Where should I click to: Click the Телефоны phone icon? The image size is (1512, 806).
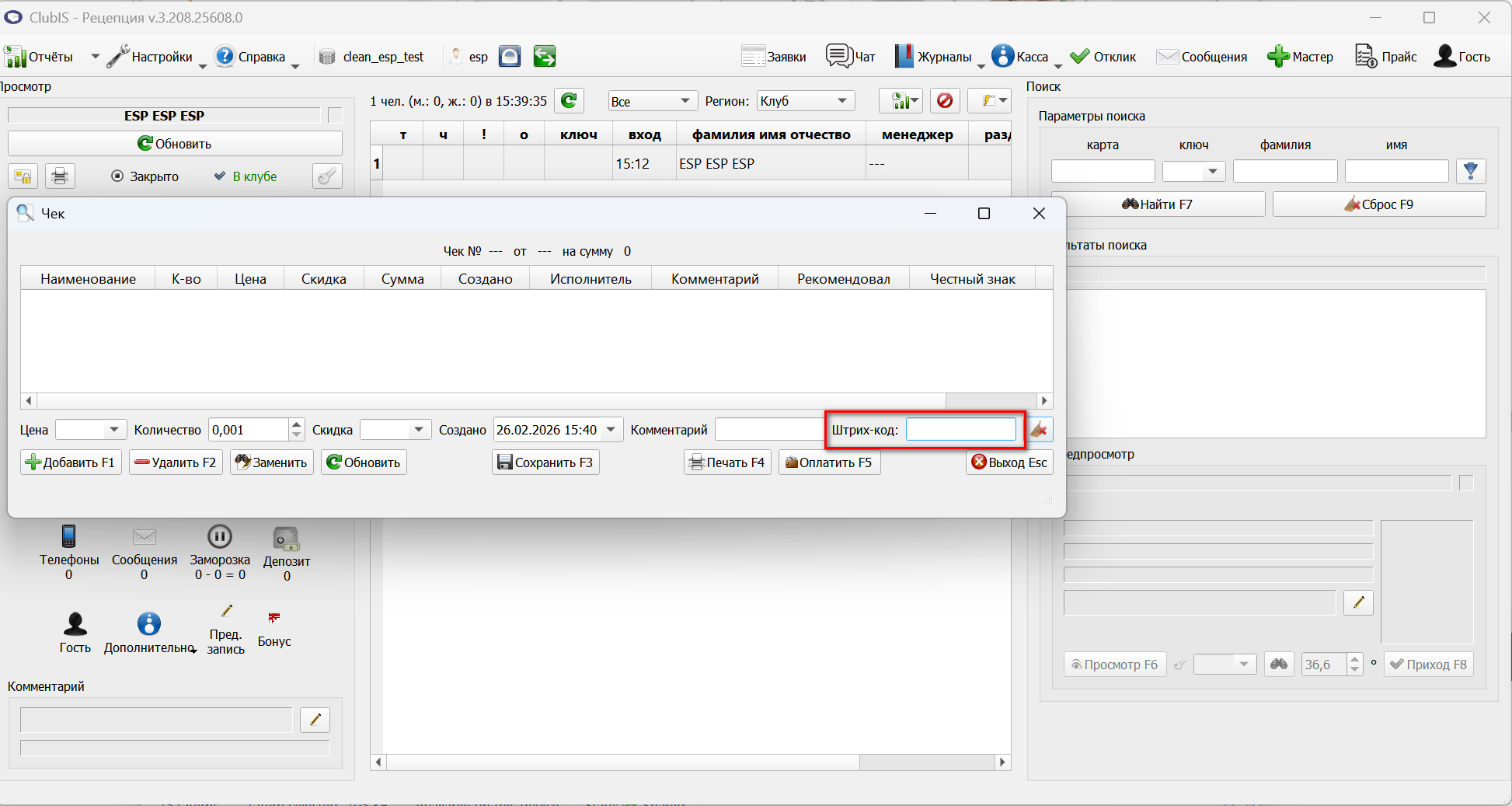click(x=69, y=536)
